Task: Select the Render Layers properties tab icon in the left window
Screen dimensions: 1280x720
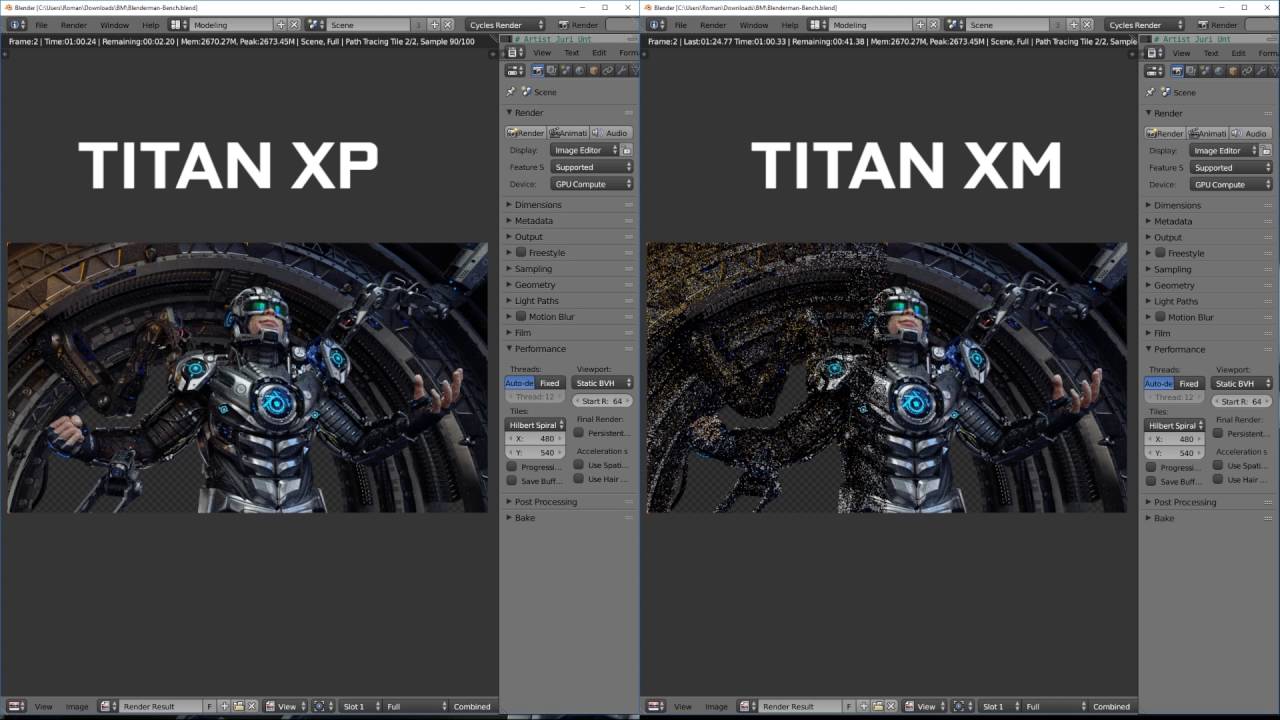Action: click(x=552, y=71)
